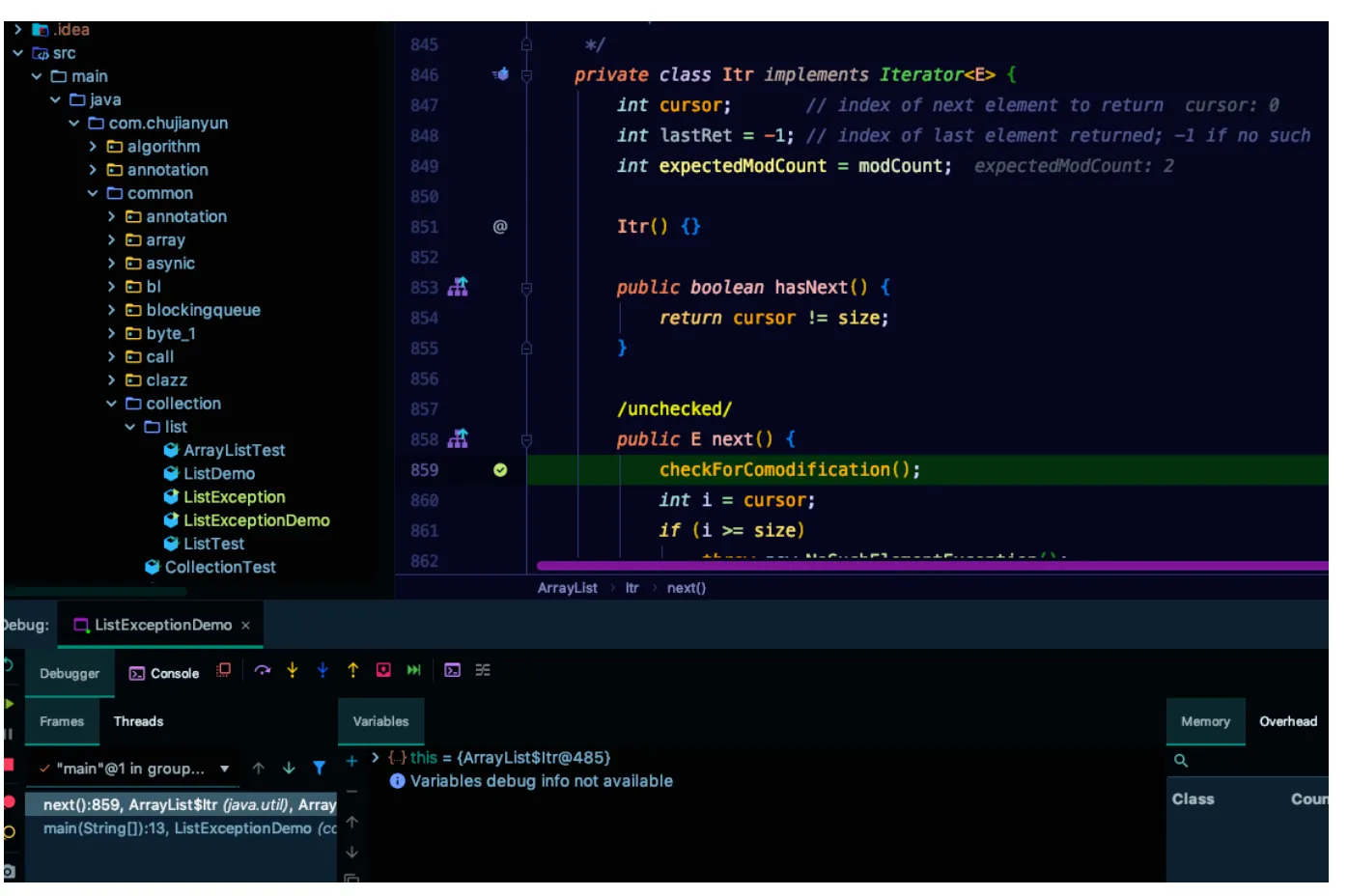Viewport: 1348px width, 896px height.
Task: Click the Evaluate Expression icon
Action: click(x=452, y=670)
